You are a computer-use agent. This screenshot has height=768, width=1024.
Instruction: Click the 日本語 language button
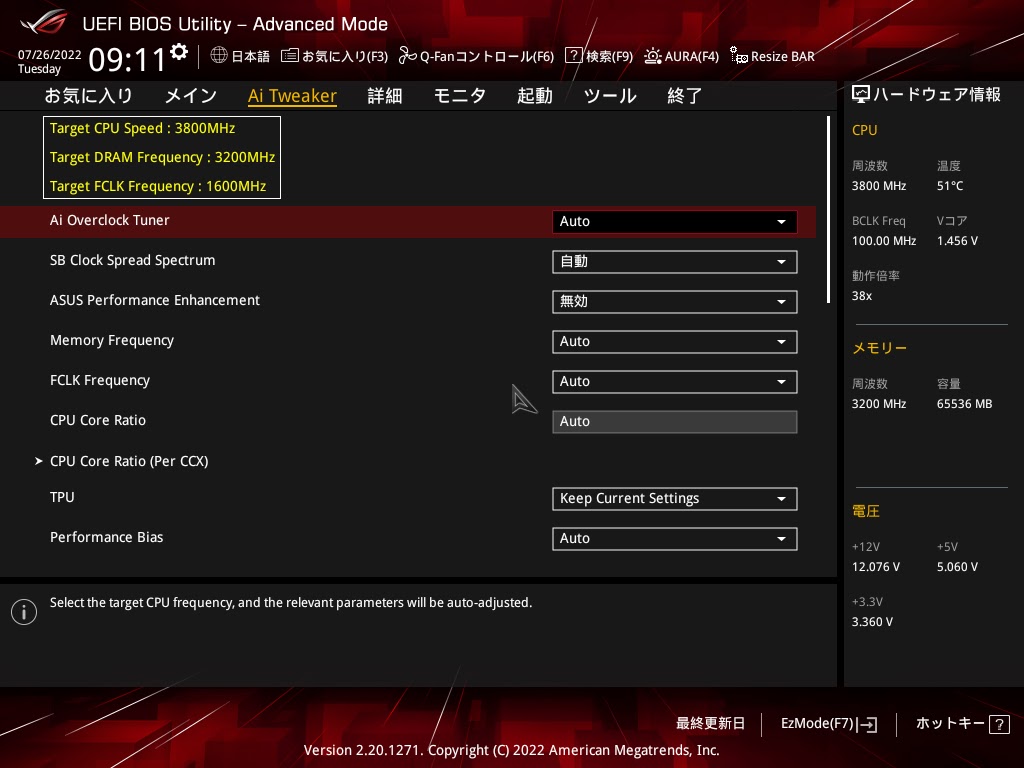coord(240,56)
